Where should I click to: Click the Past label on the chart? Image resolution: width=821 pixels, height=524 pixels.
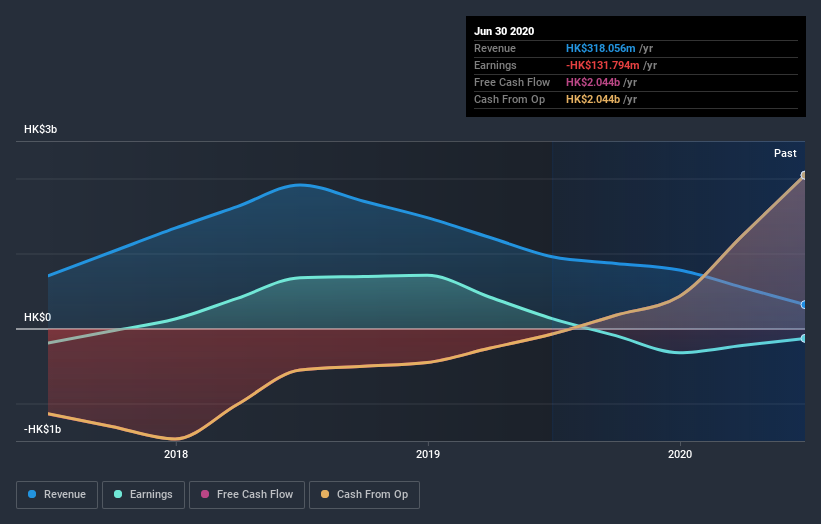(785, 153)
